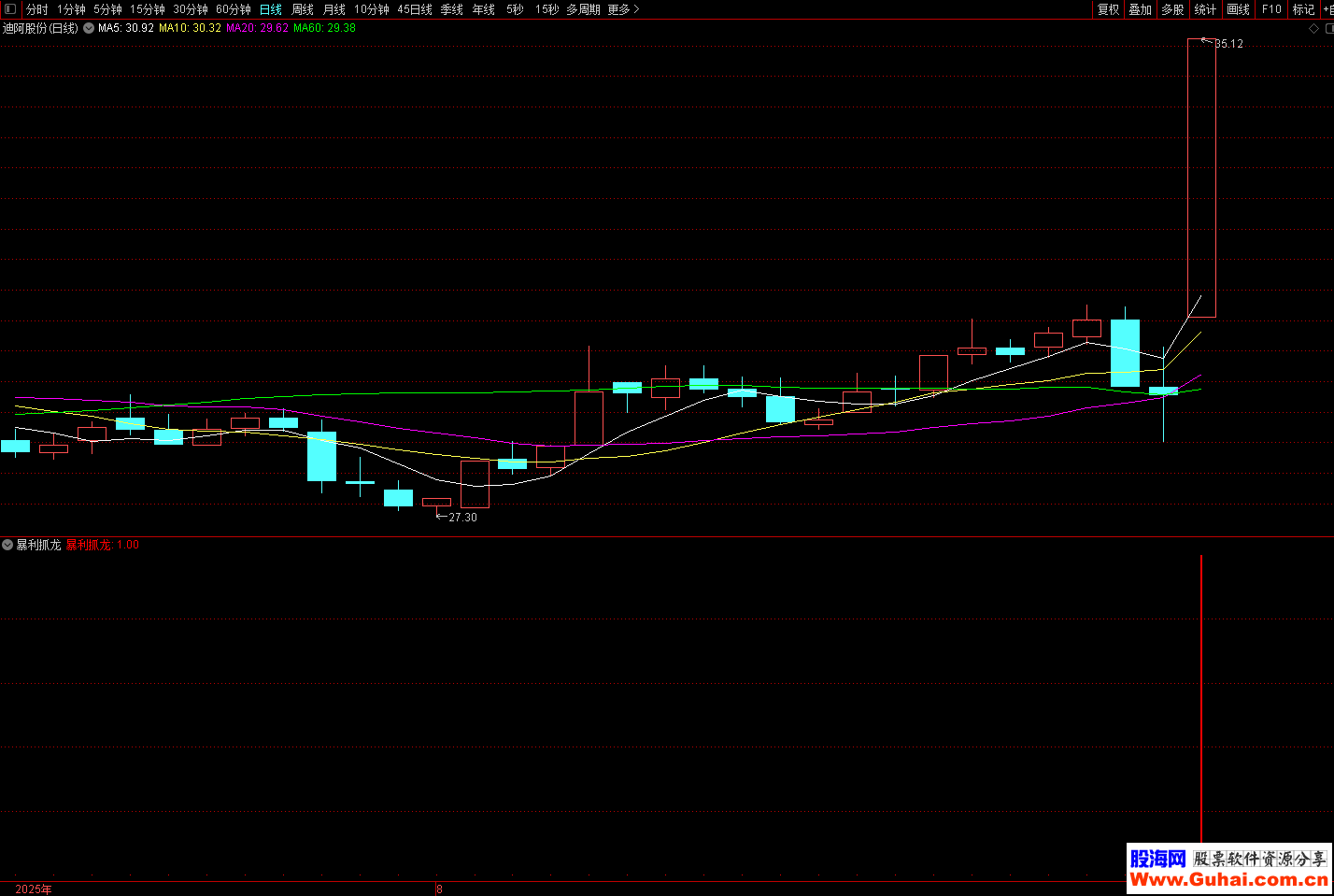Open F10 company info
Viewport: 1334px width, 896px height.
click(1271, 9)
